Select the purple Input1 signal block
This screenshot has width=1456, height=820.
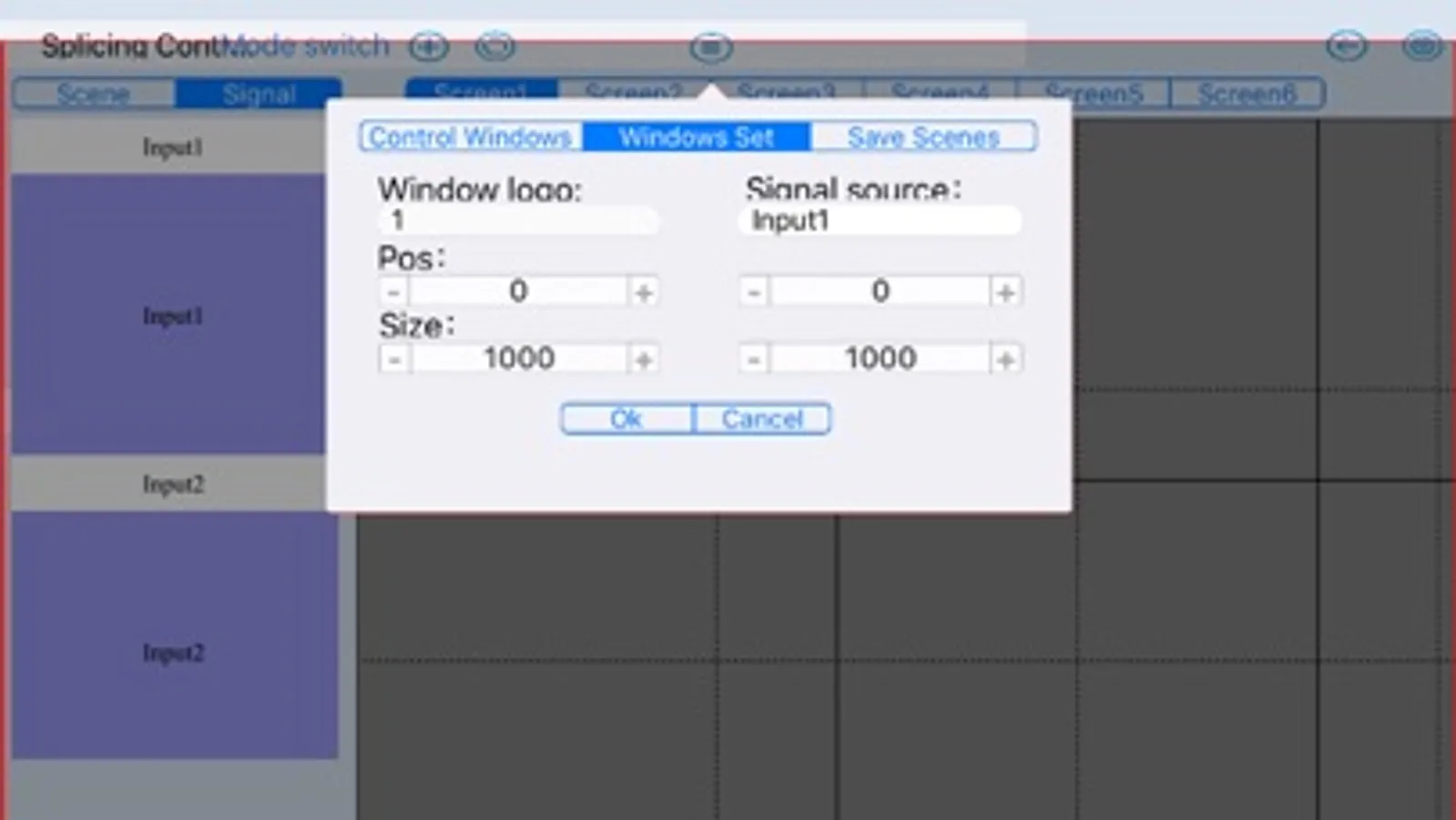pos(169,314)
